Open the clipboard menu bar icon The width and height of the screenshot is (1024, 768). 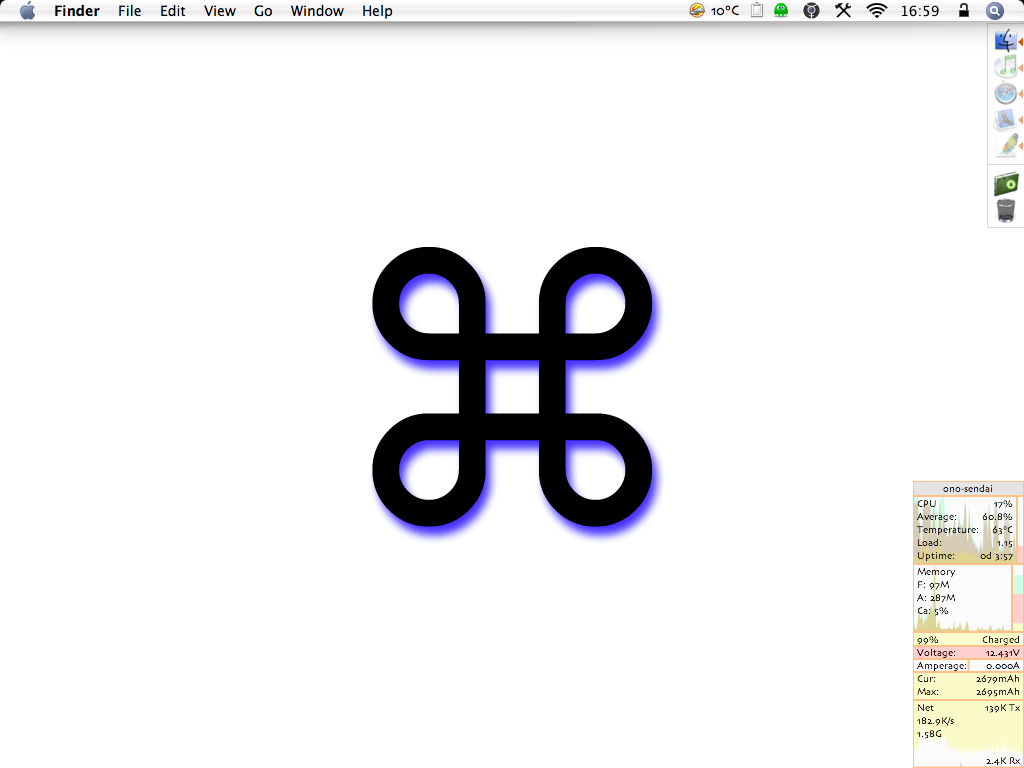click(757, 10)
